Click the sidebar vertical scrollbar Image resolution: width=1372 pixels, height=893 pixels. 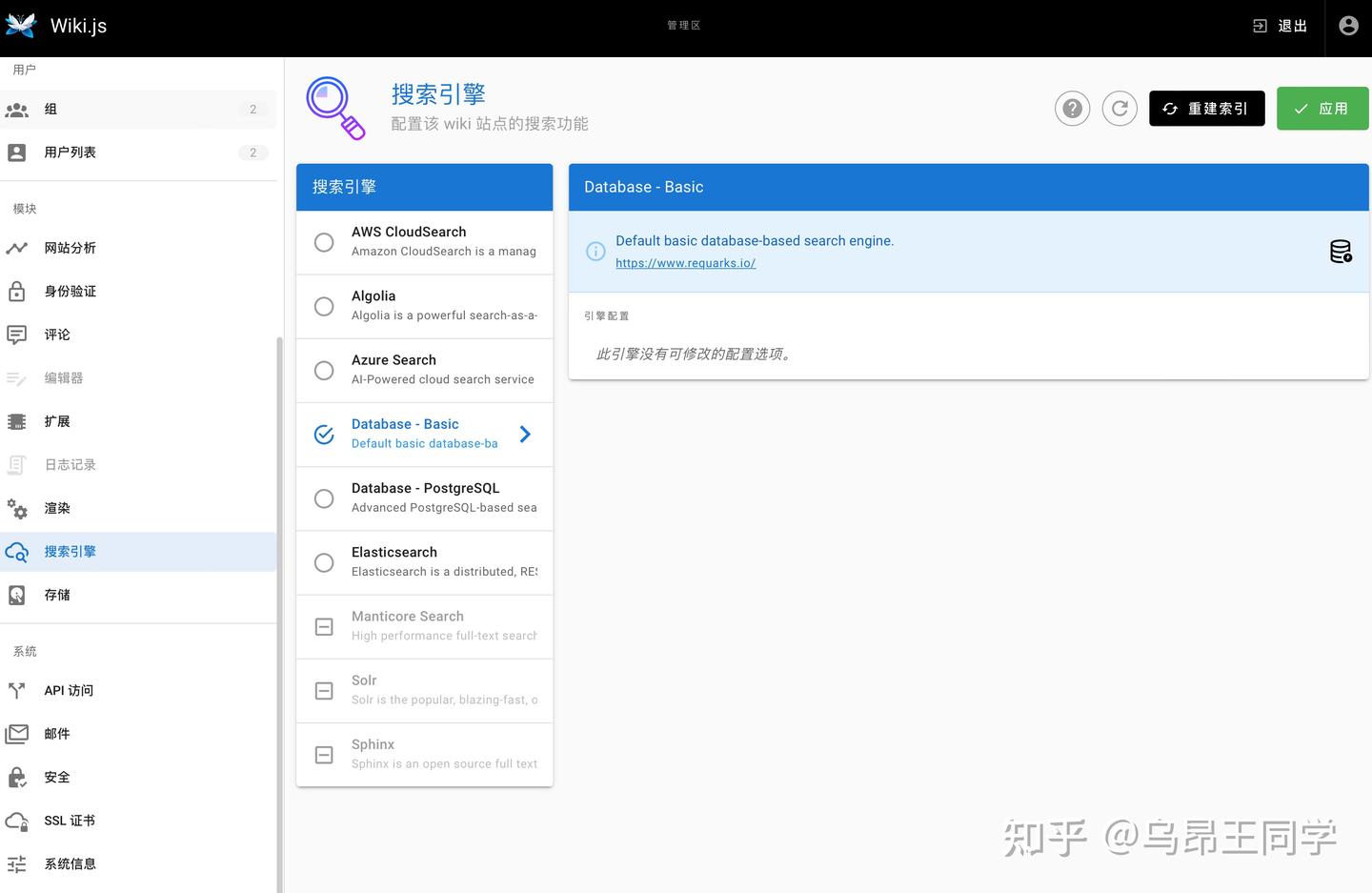click(279, 614)
